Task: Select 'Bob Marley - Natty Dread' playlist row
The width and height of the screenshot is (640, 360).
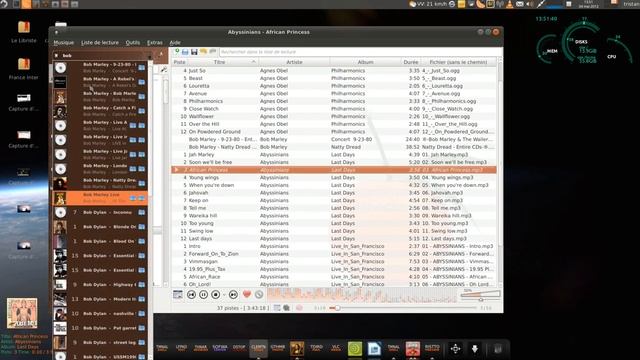Action: pyautogui.click(x=334, y=147)
